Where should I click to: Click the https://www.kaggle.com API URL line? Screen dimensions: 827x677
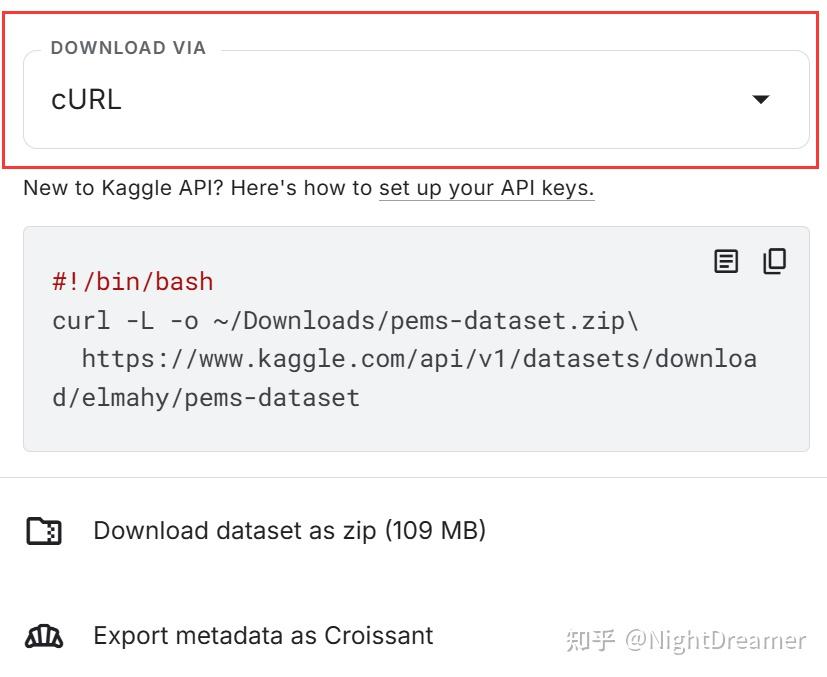418,358
